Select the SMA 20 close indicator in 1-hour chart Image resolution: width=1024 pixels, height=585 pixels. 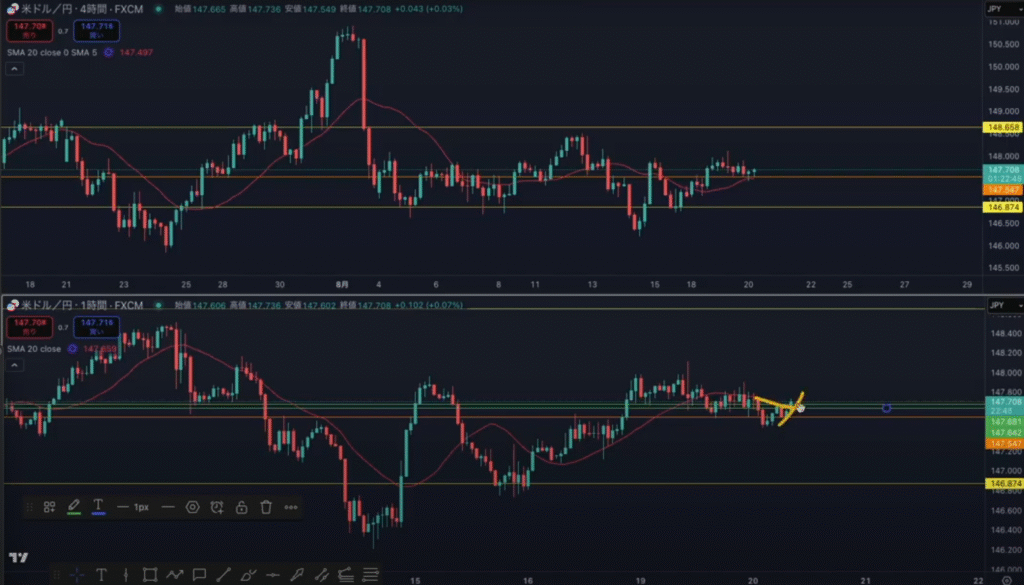(x=34, y=349)
